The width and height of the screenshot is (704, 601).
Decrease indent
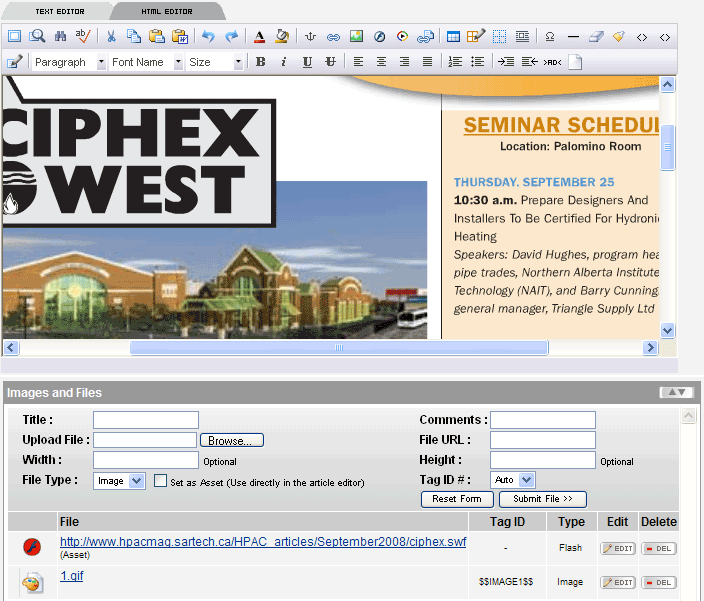[x=529, y=61]
